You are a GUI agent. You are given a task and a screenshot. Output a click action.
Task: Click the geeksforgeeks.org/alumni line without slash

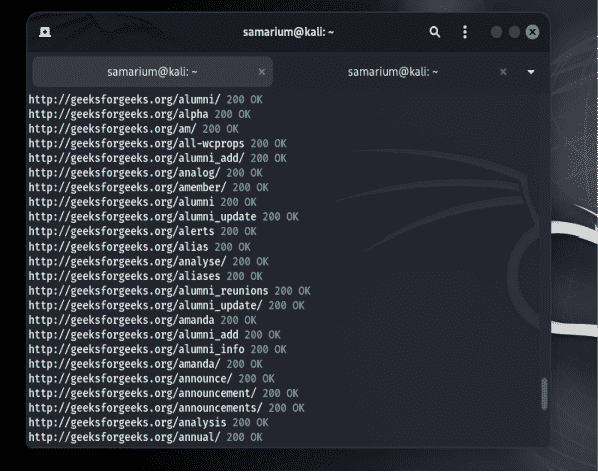click(142, 202)
